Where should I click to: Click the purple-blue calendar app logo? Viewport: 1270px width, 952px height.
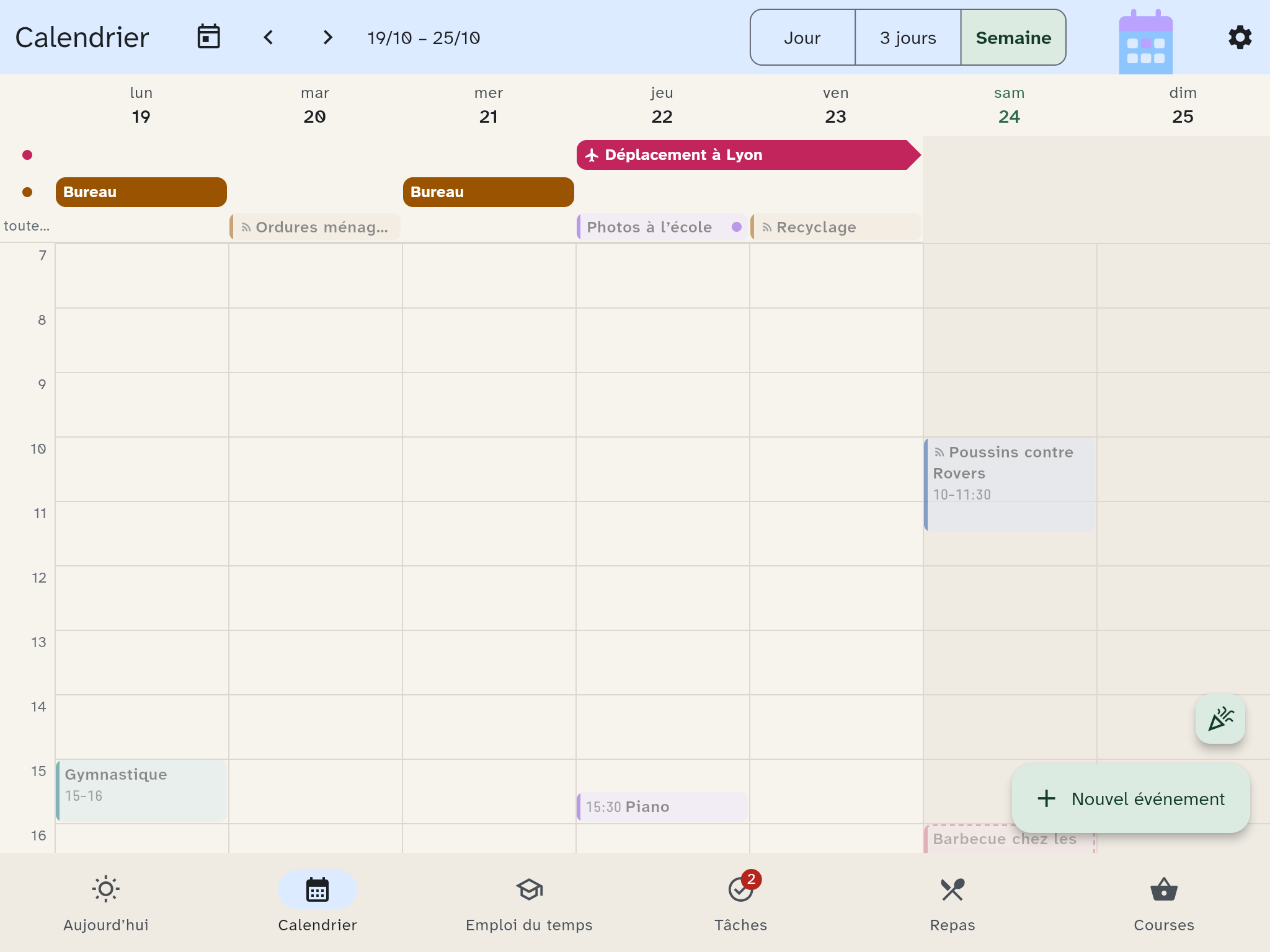(x=1145, y=42)
